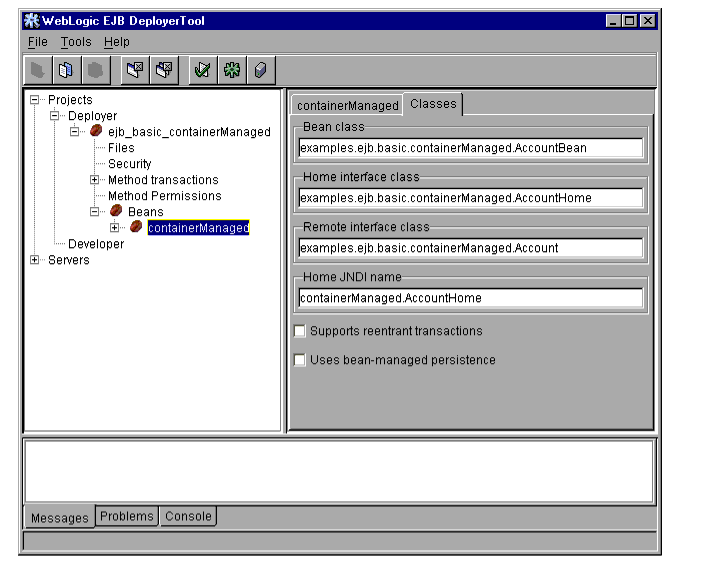Click the bean icon beside ejb_basic_containerManaged

[96, 131]
